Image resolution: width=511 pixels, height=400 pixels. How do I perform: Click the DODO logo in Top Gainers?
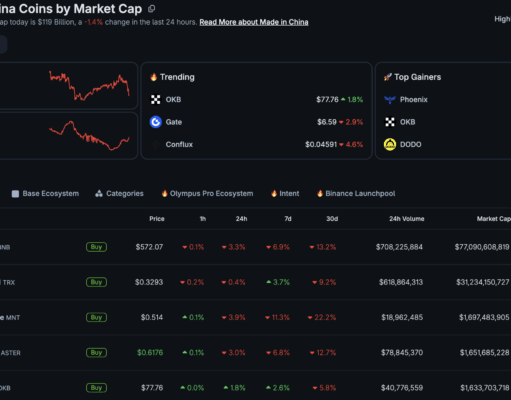point(390,144)
